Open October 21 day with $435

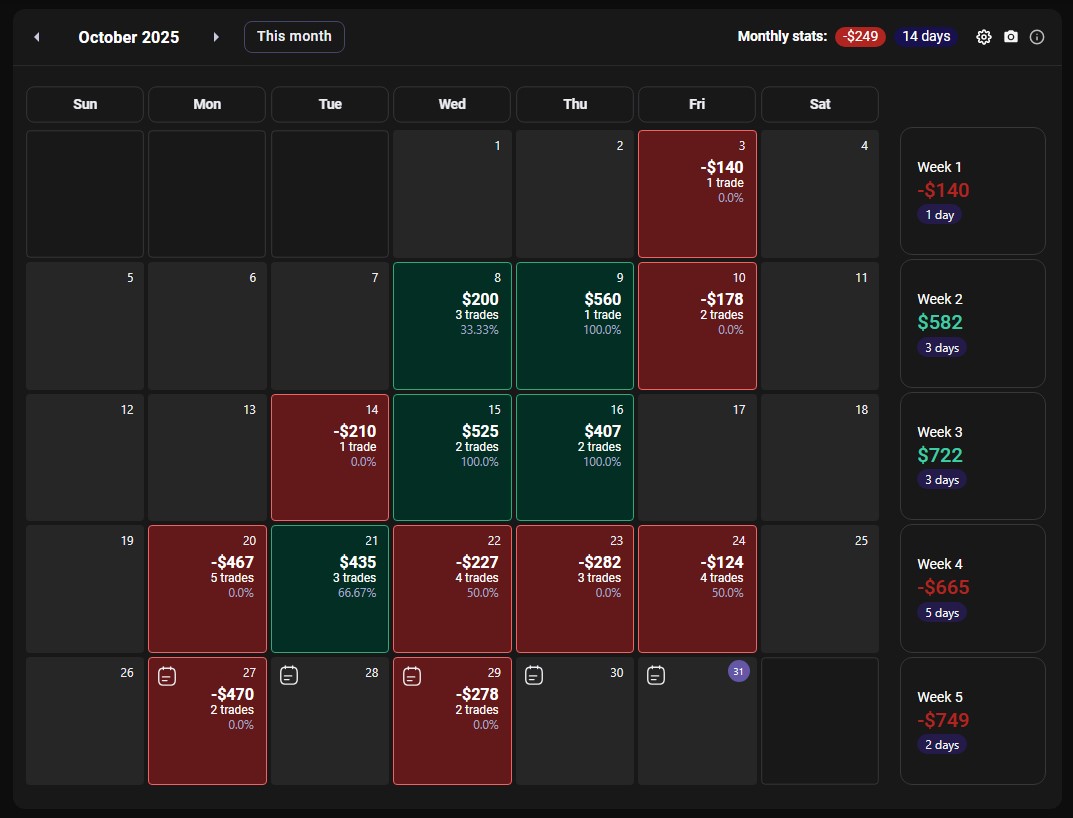tap(330, 589)
